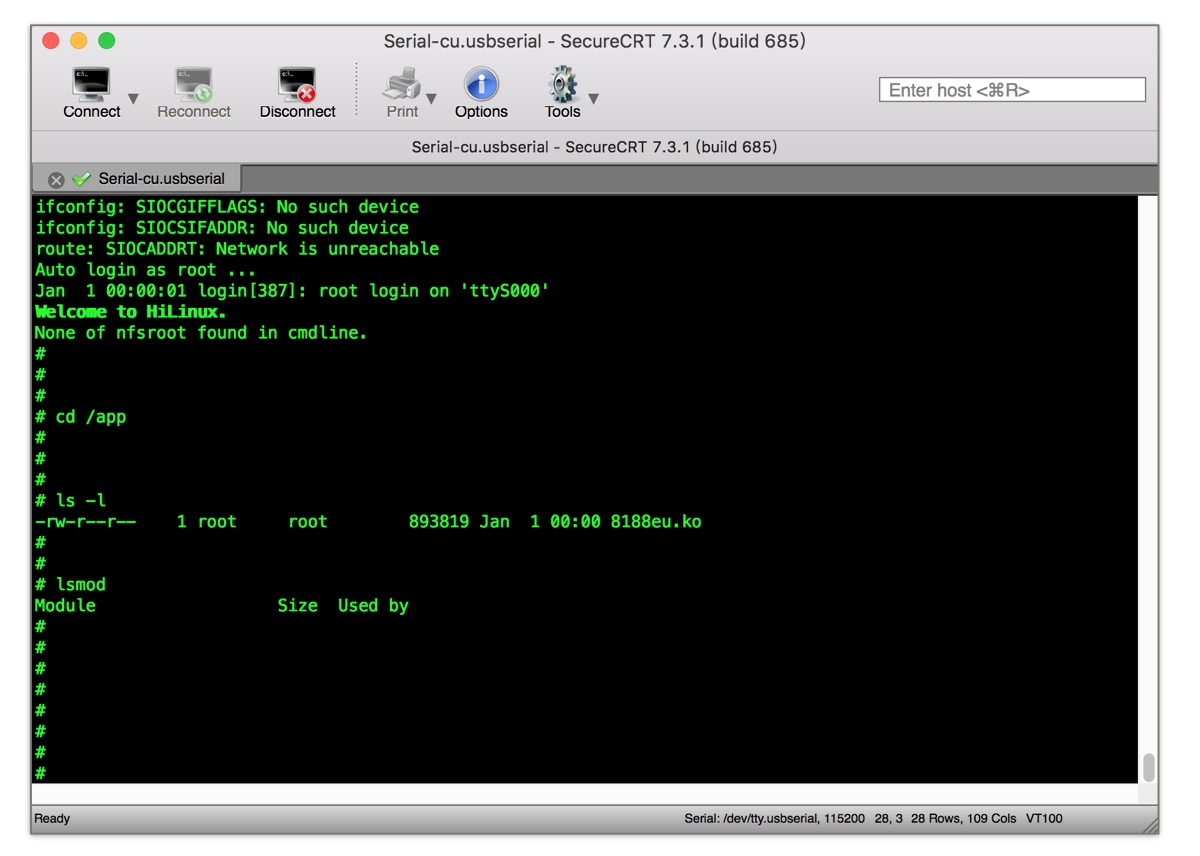
Task: Close the Serial-cu.usbserial tab
Action: 56,180
